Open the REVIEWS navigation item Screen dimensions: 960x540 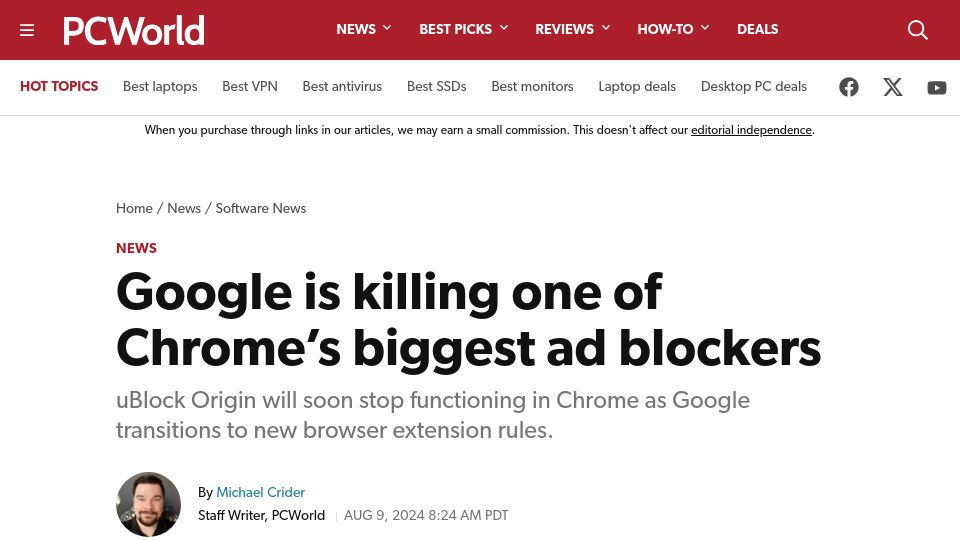pos(564,29)
